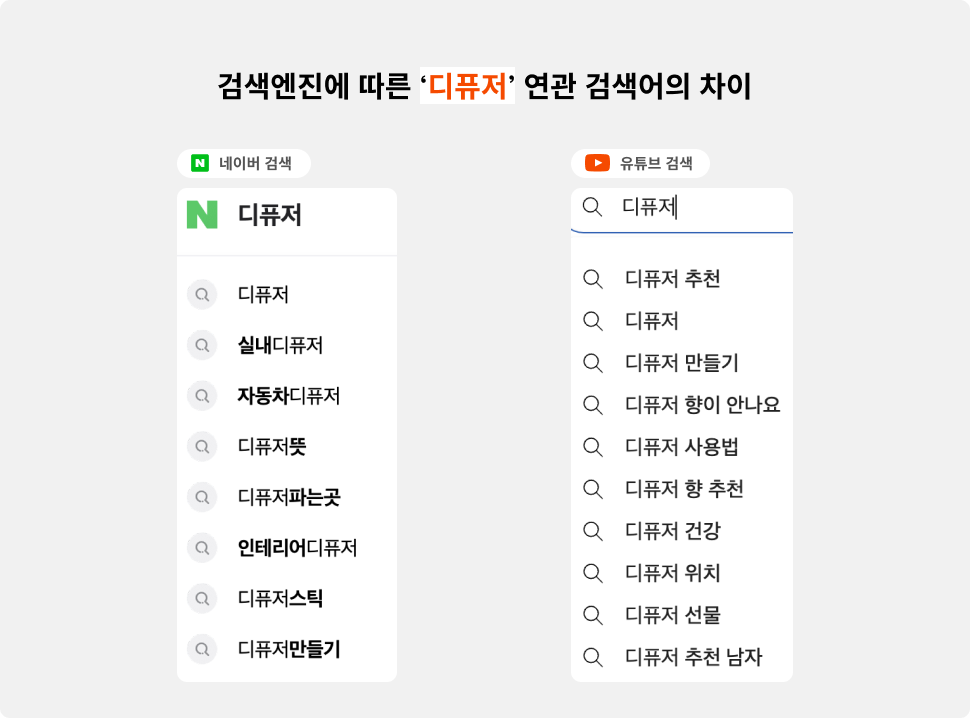Click the magnifier icon in YouTube search field

click(x=593, y=207)
